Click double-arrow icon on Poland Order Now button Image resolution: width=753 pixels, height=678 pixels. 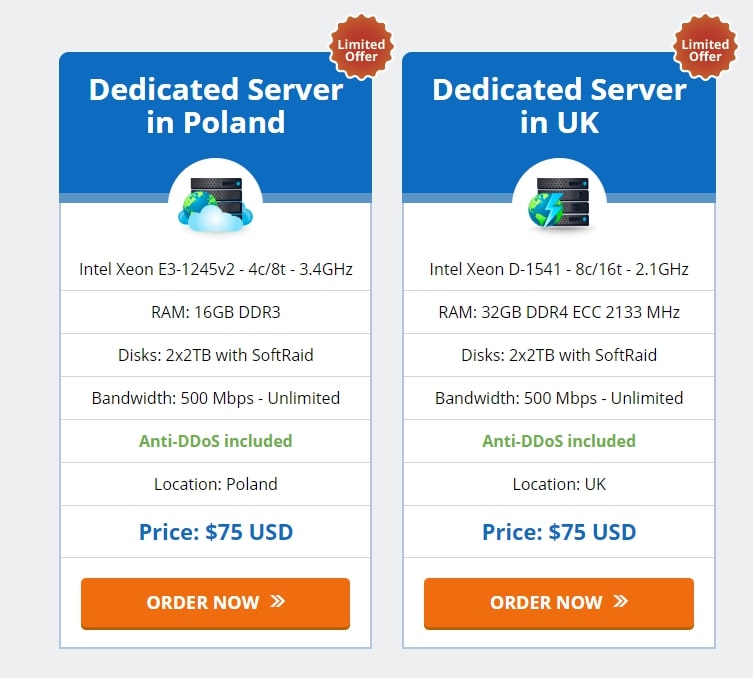pos(278,601)
